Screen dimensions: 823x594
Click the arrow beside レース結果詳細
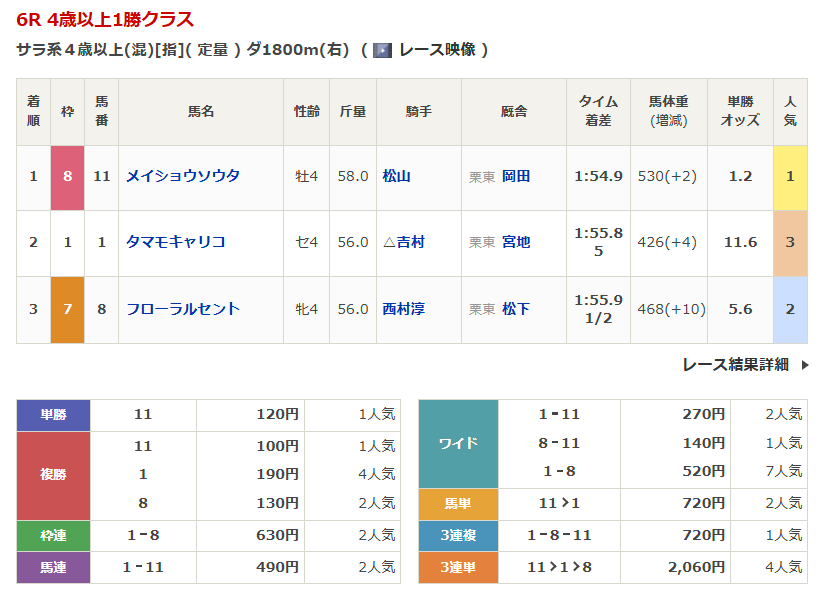(805, 365)
